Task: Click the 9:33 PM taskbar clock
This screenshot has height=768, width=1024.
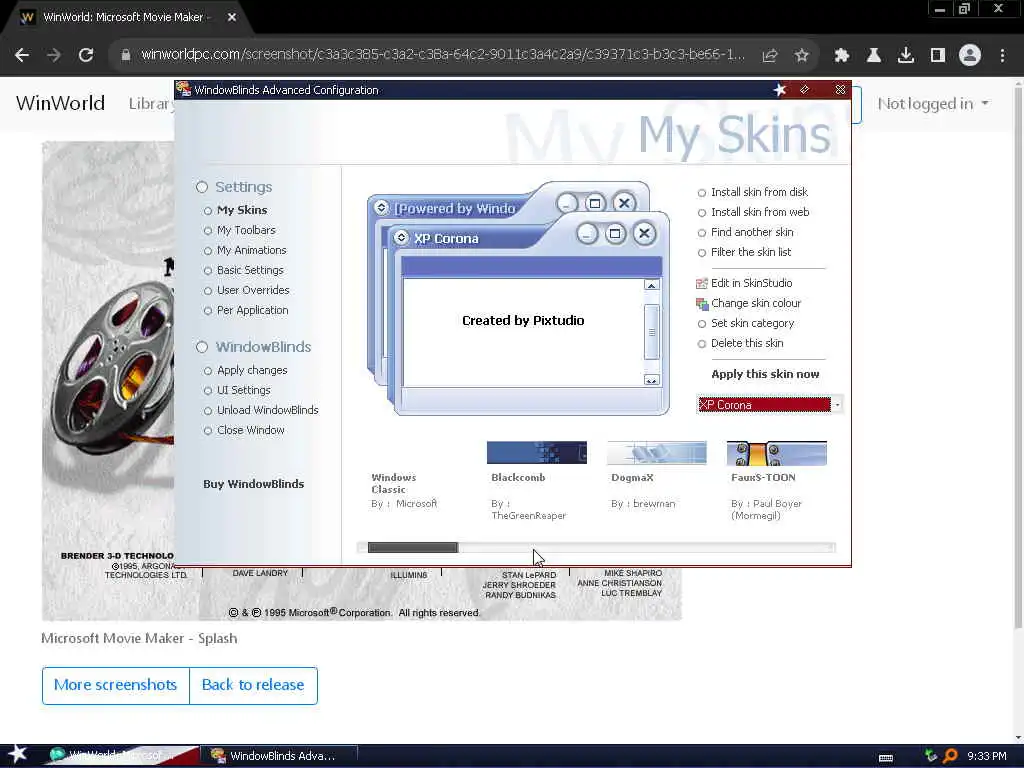Action: [987, 756]
